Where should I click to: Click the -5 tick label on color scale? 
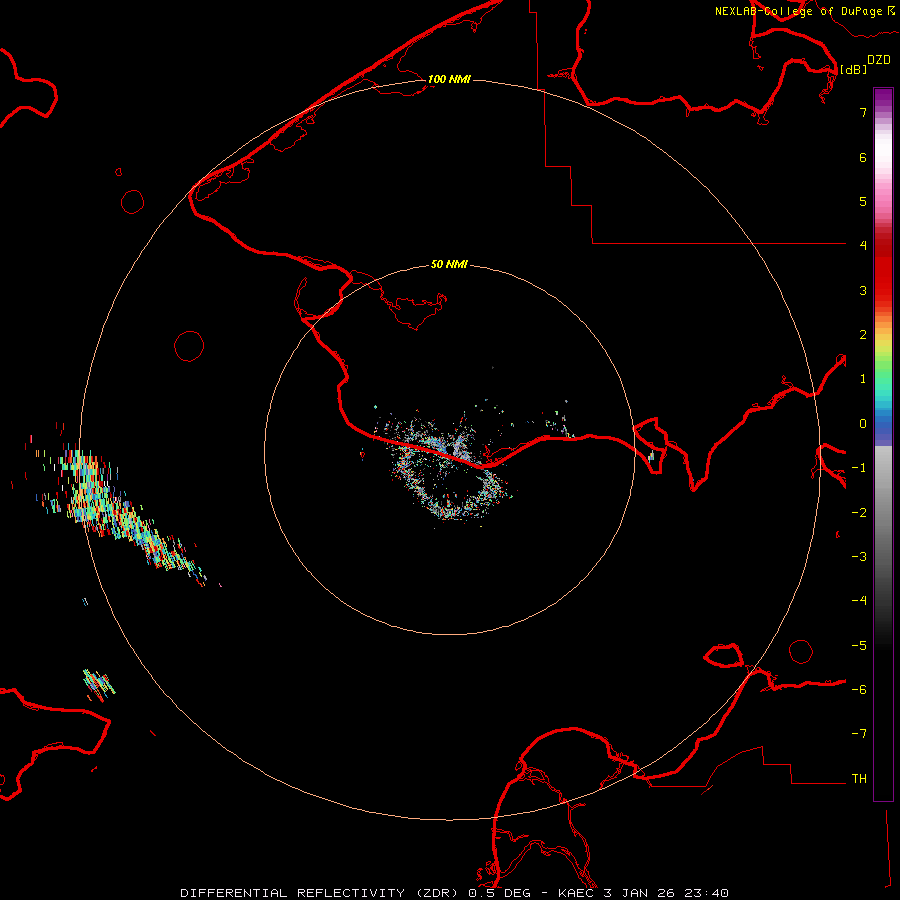(x=859, y=646)
